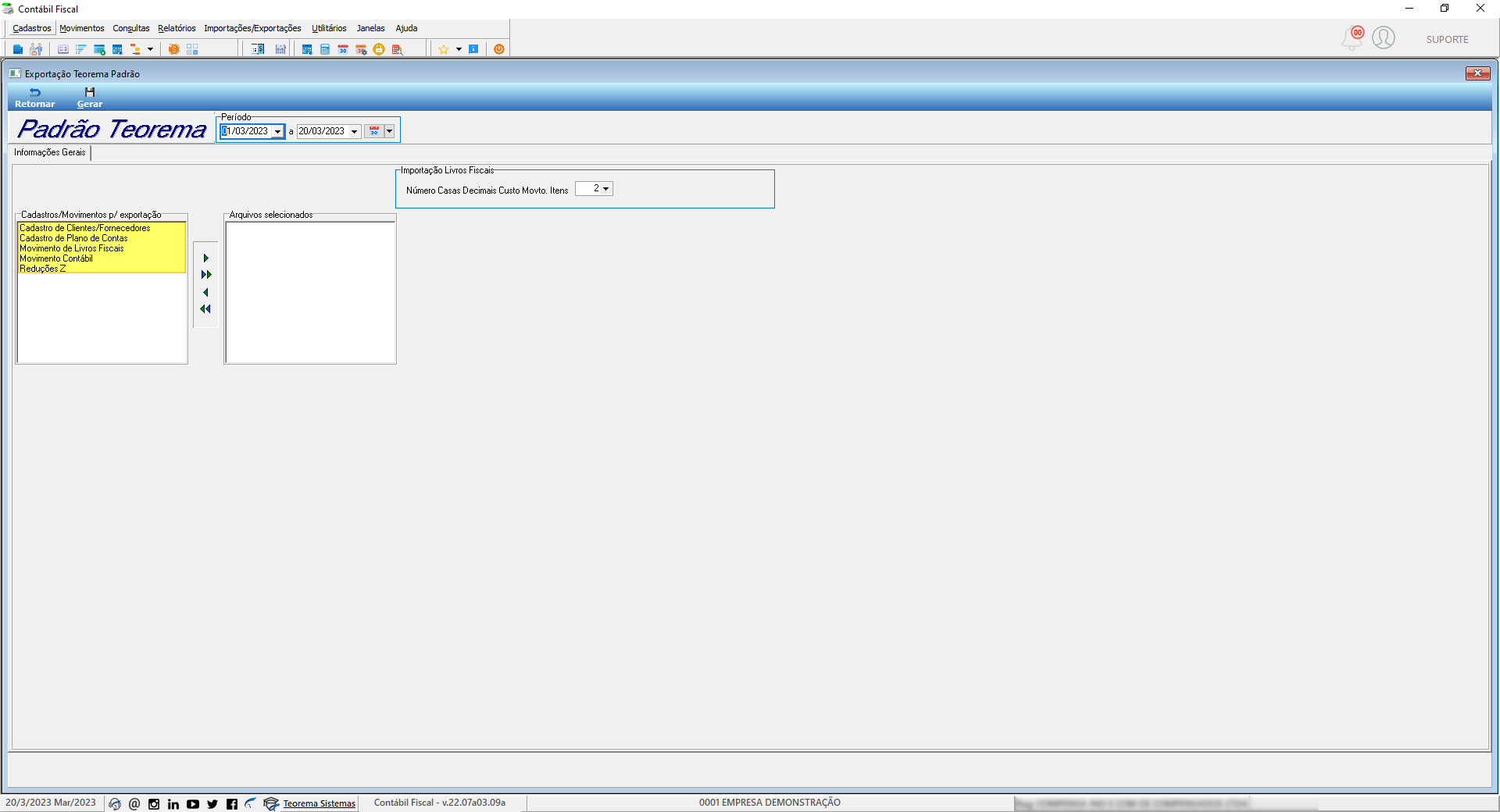The height and width of the screenshot is (812, 1500).
Task: Click the orange padlock icon
Action: pyautogui.click(x=379, y=49)
